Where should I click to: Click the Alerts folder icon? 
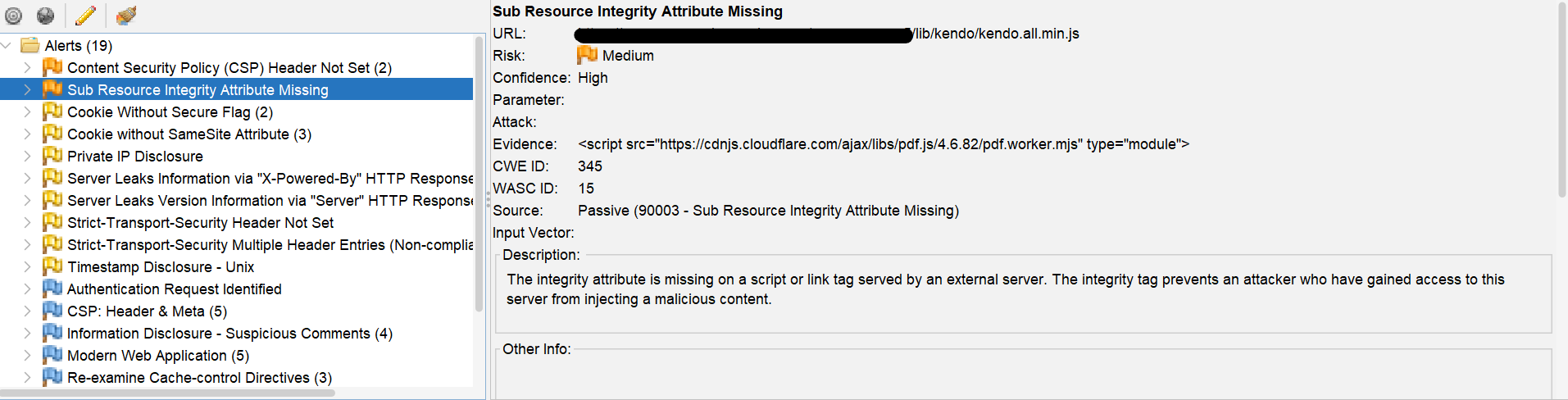tap(30, 45)
